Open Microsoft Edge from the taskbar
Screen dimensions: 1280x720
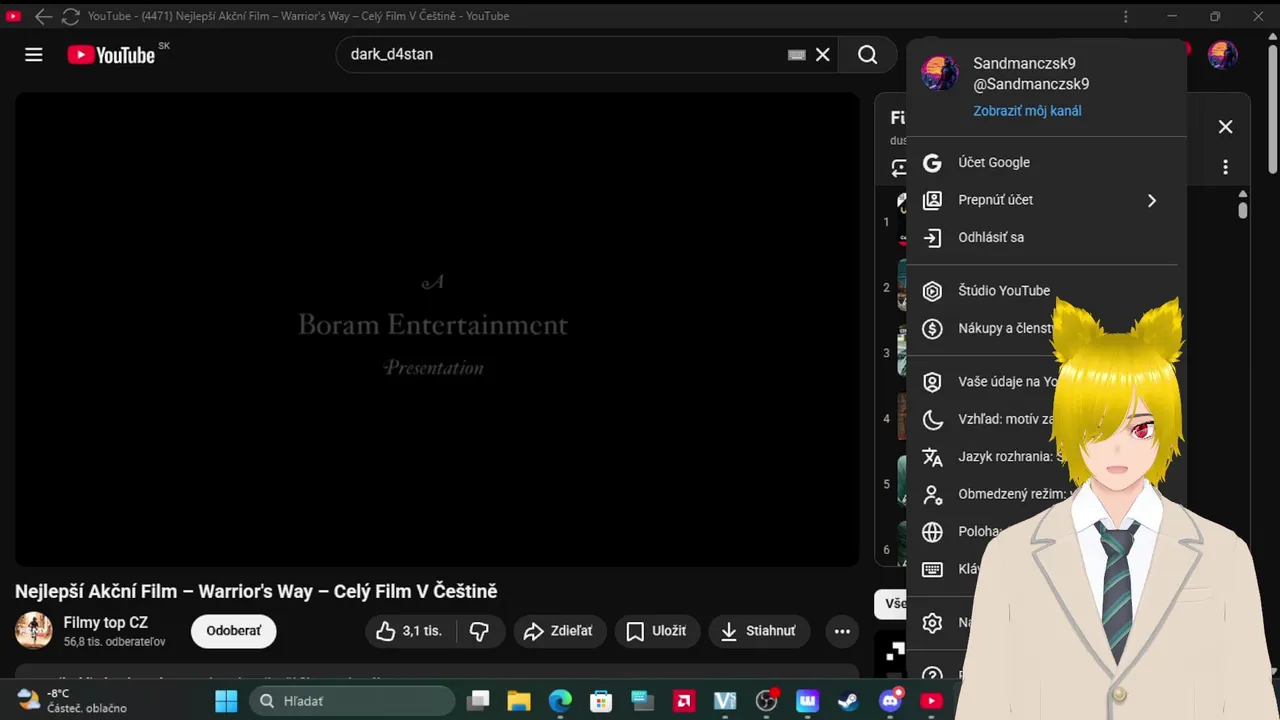click(560, 701)
